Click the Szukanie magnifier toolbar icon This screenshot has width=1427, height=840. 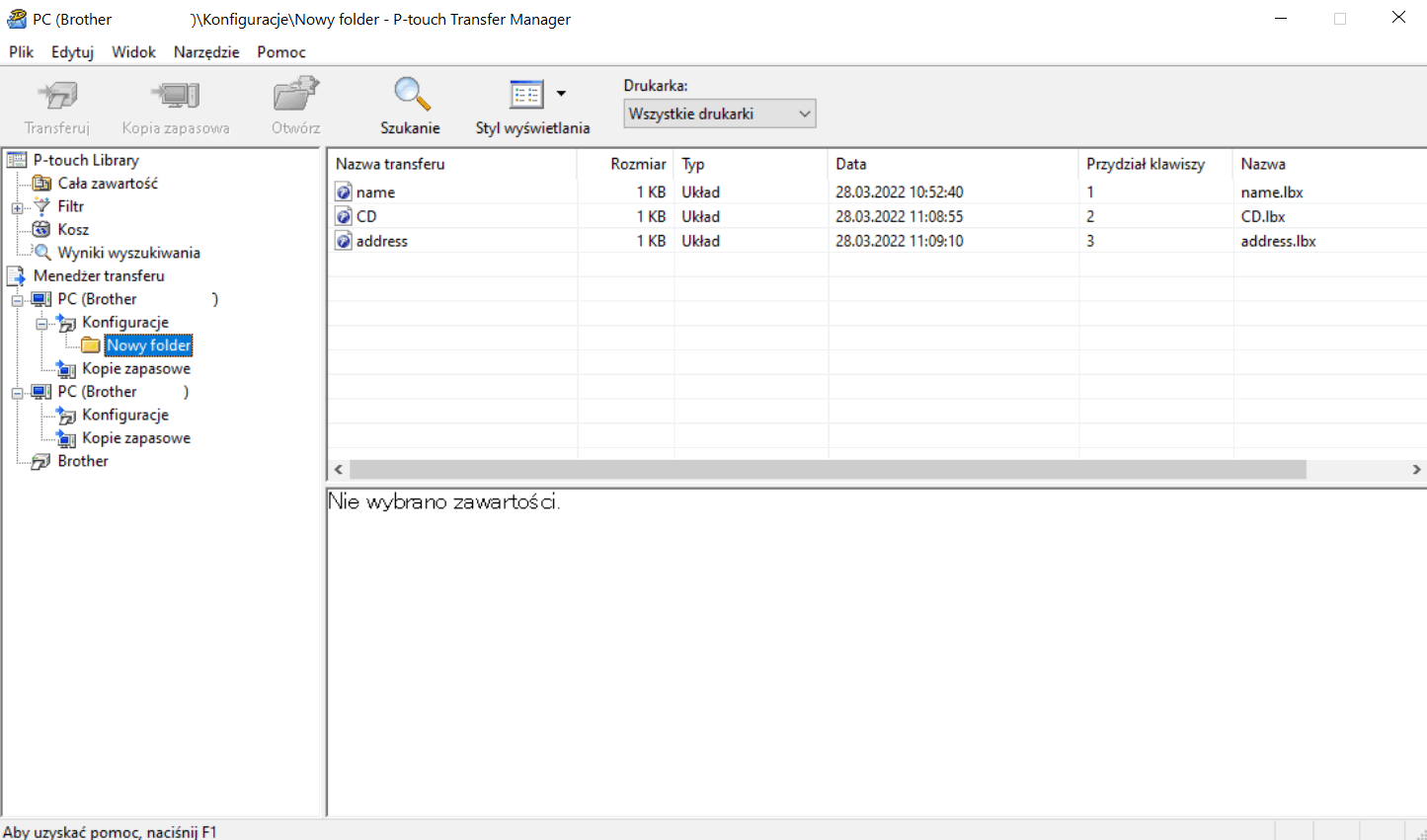point(411,95)
